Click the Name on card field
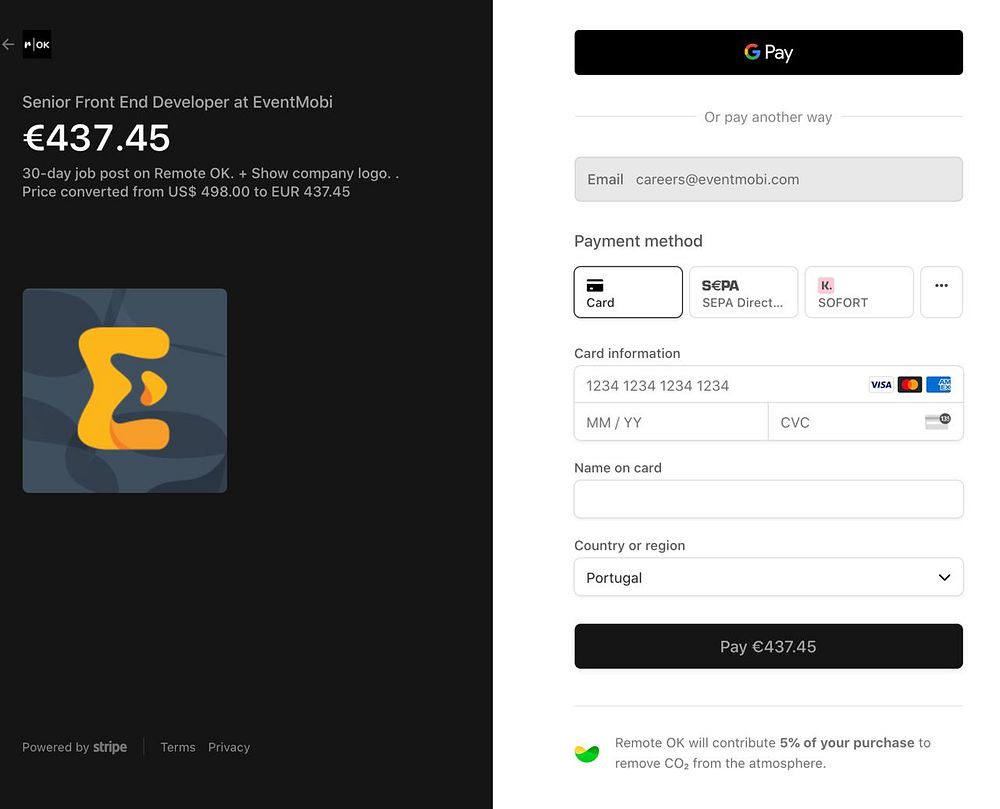The image size is (1000, 809). pos(768,499)
